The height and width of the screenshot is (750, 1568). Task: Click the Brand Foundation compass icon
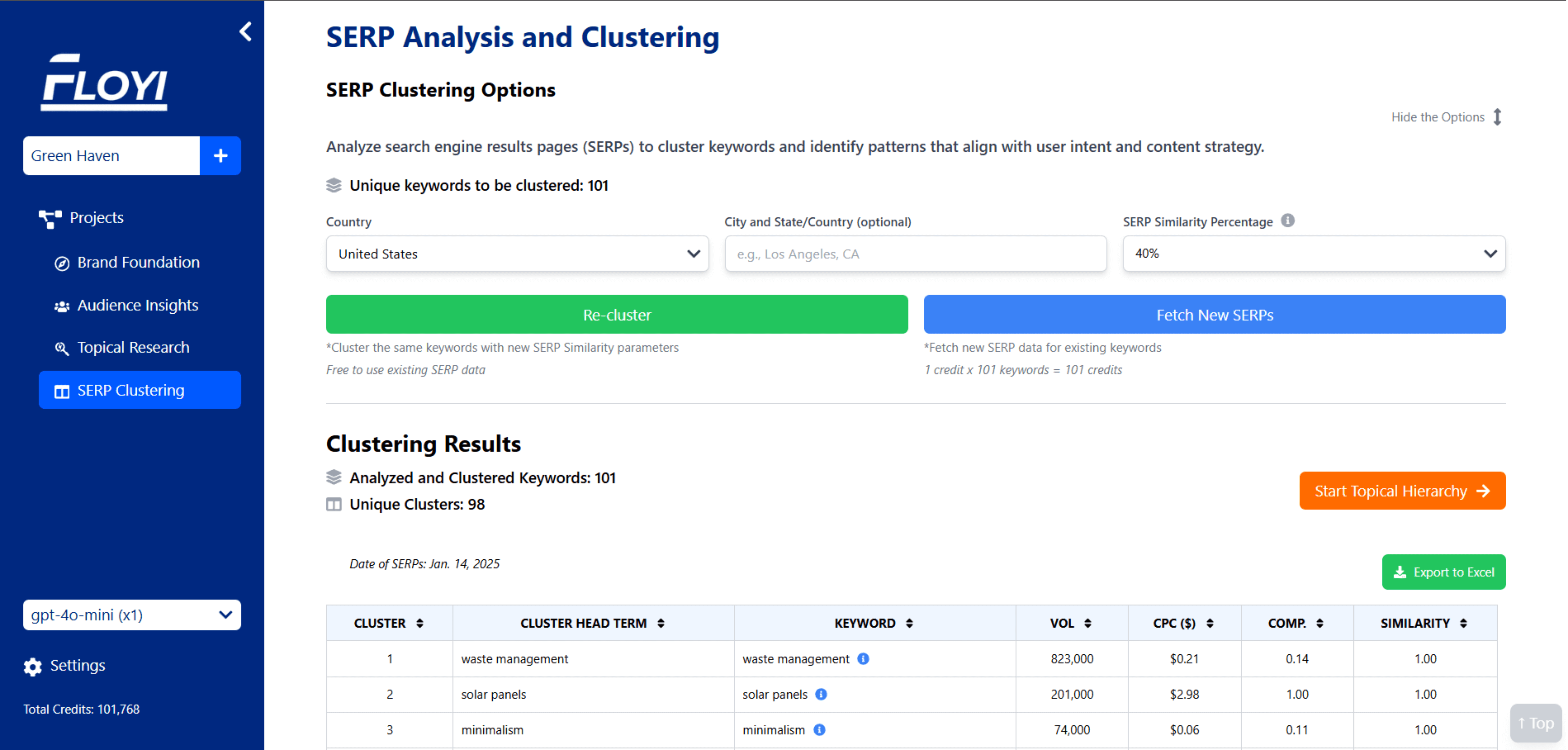pyautogui.click(x=62, y=263)
